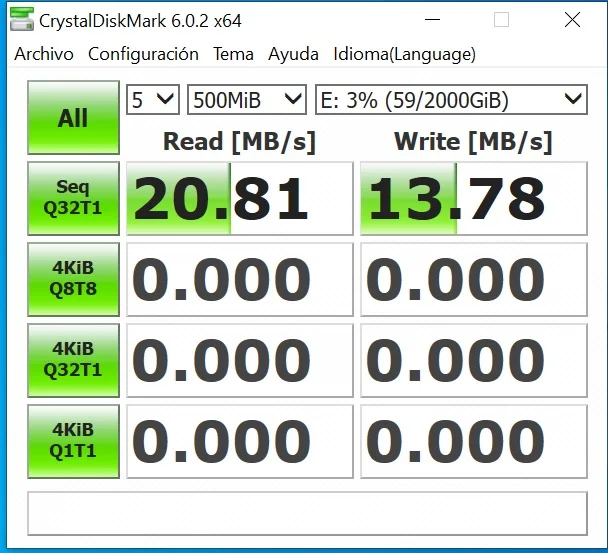
Task: Click the Read [MB/s] column header
Action: (240, 142)
